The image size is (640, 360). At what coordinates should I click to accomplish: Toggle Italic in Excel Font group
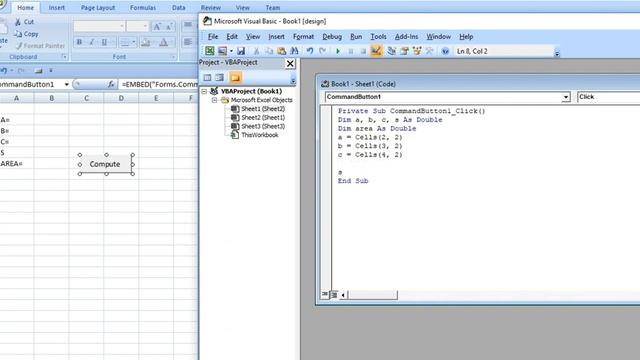click(92, 42)
